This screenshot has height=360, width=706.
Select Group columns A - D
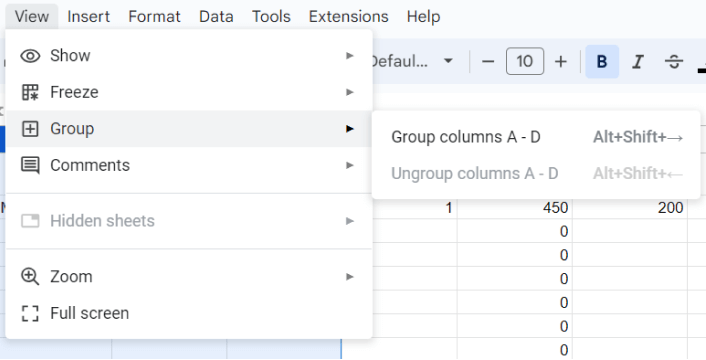536,137
